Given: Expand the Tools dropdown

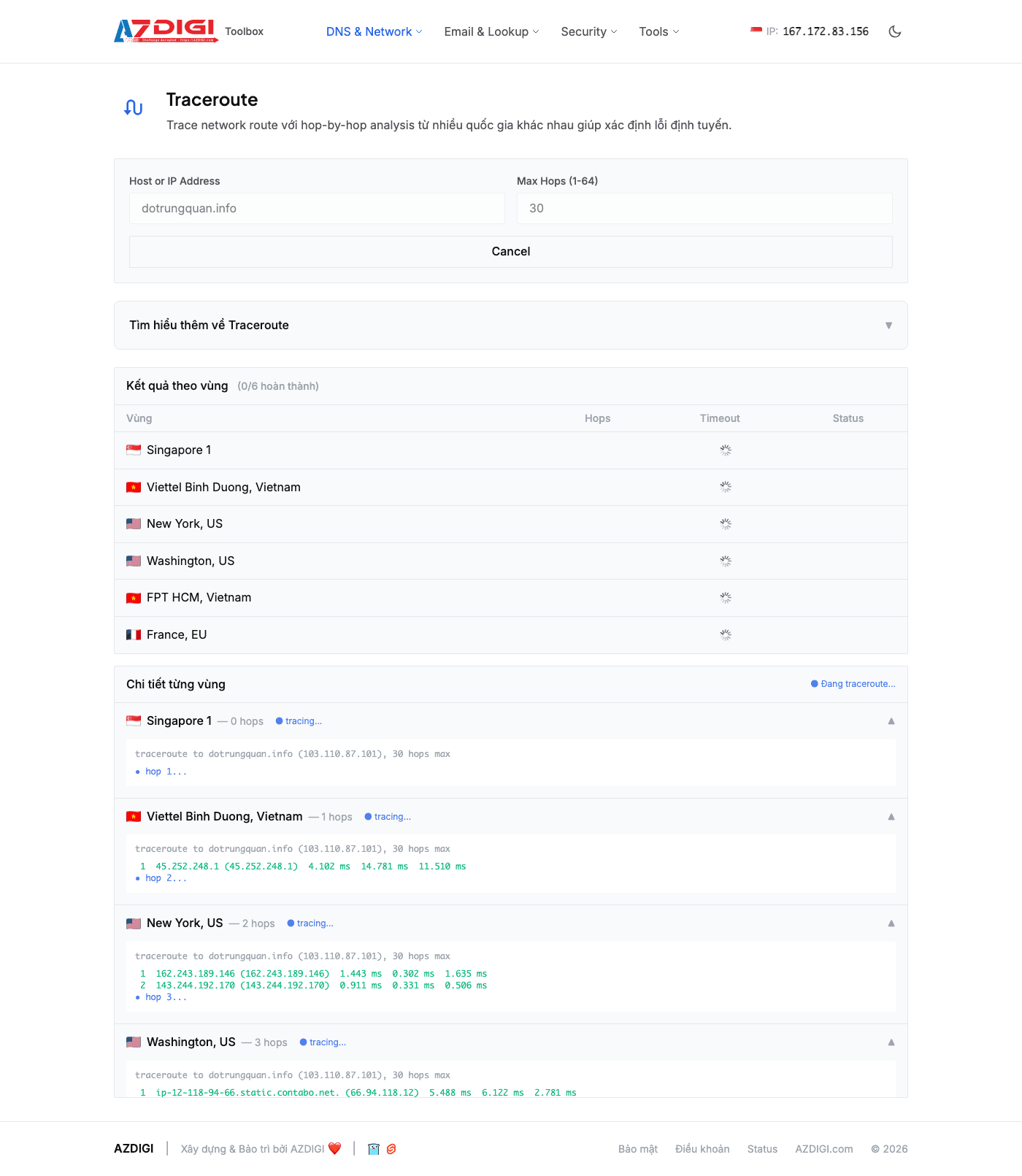Looking at the screenshot, I should tap(658, 31).
